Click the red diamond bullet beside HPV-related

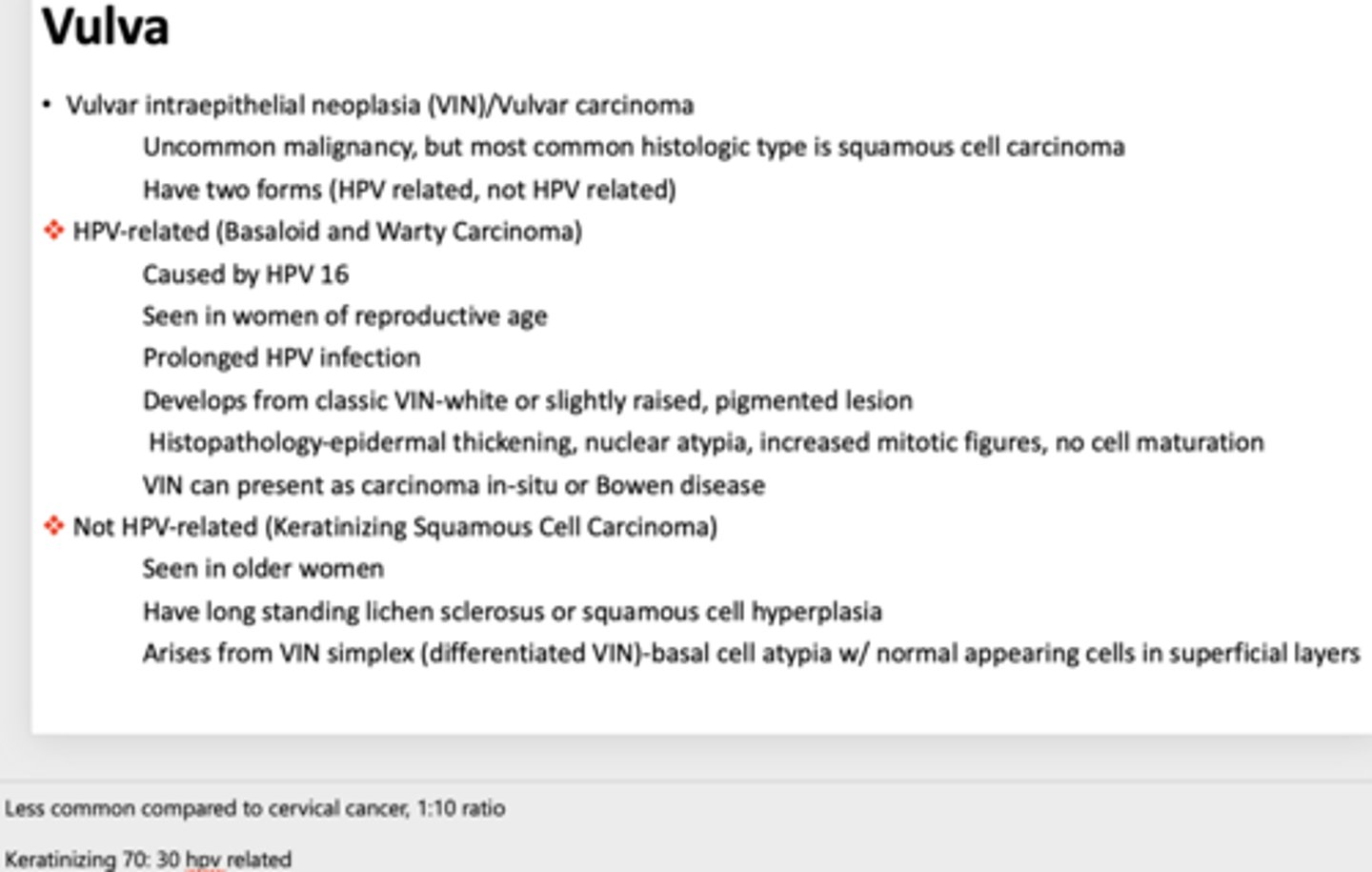pos(54,231)
